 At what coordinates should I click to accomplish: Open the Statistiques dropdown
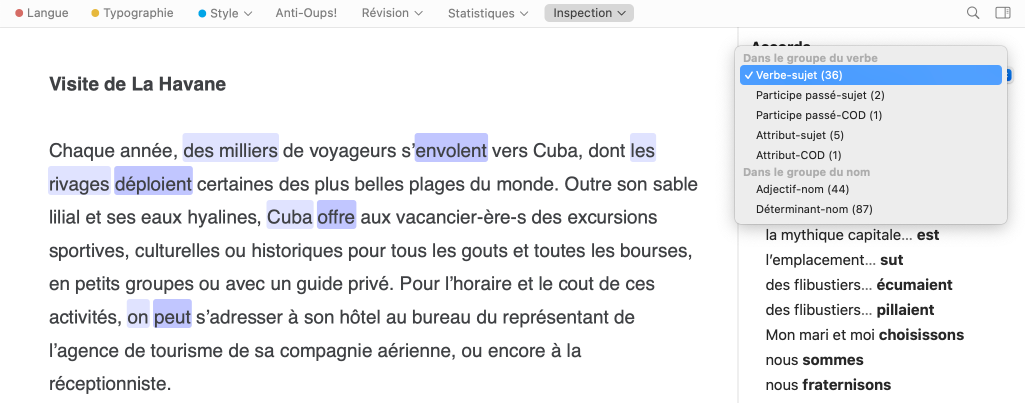coord(488,13)
